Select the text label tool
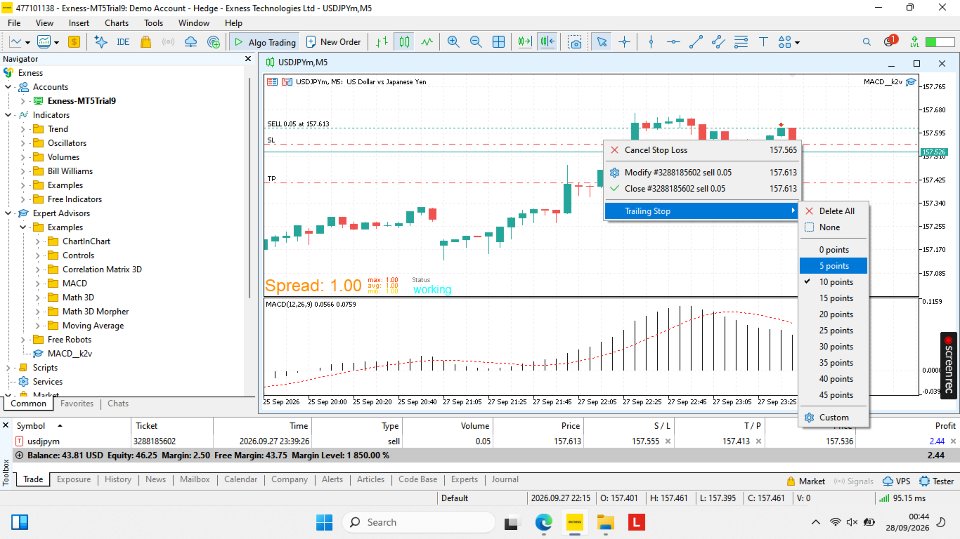The height and width of the screenshot is (539, 960). tap(763, 42)
